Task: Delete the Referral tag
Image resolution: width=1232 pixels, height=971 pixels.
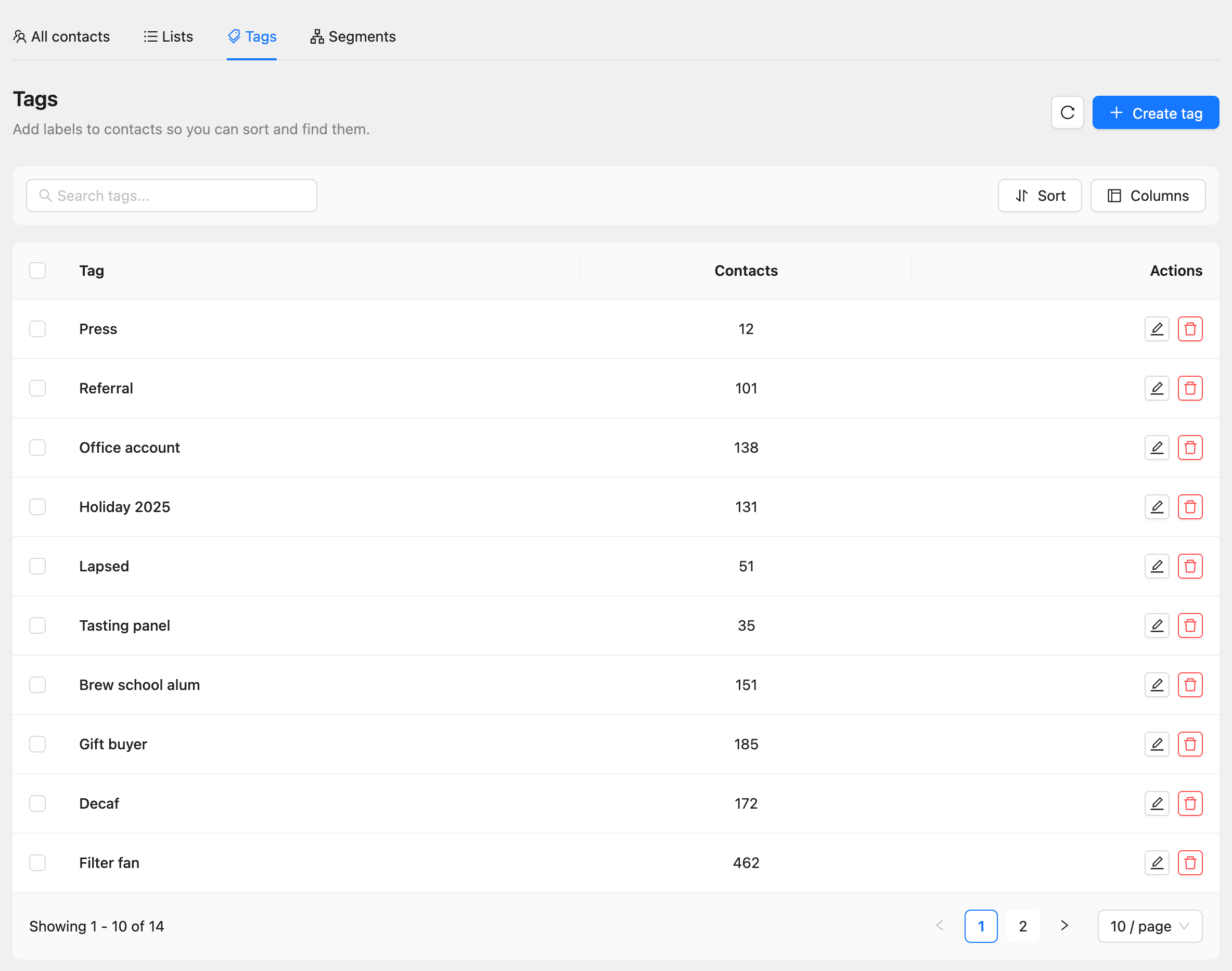Action: point(1190,388)
